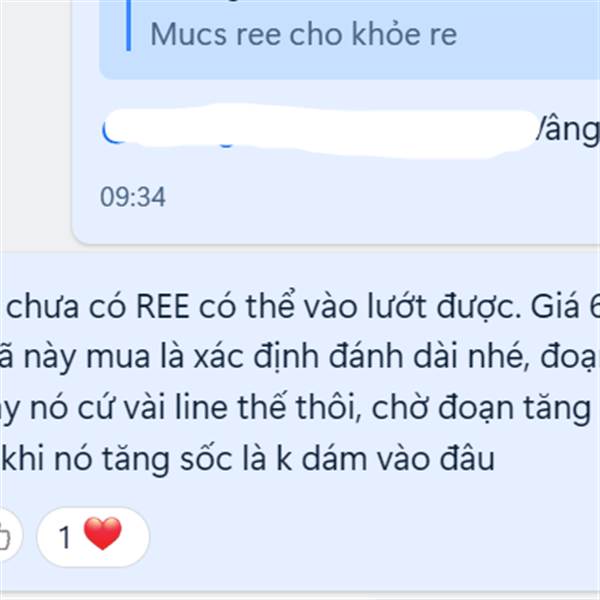Open the heart reaction count pill
The height and width of the screenshot is (600, 600).
93,537
